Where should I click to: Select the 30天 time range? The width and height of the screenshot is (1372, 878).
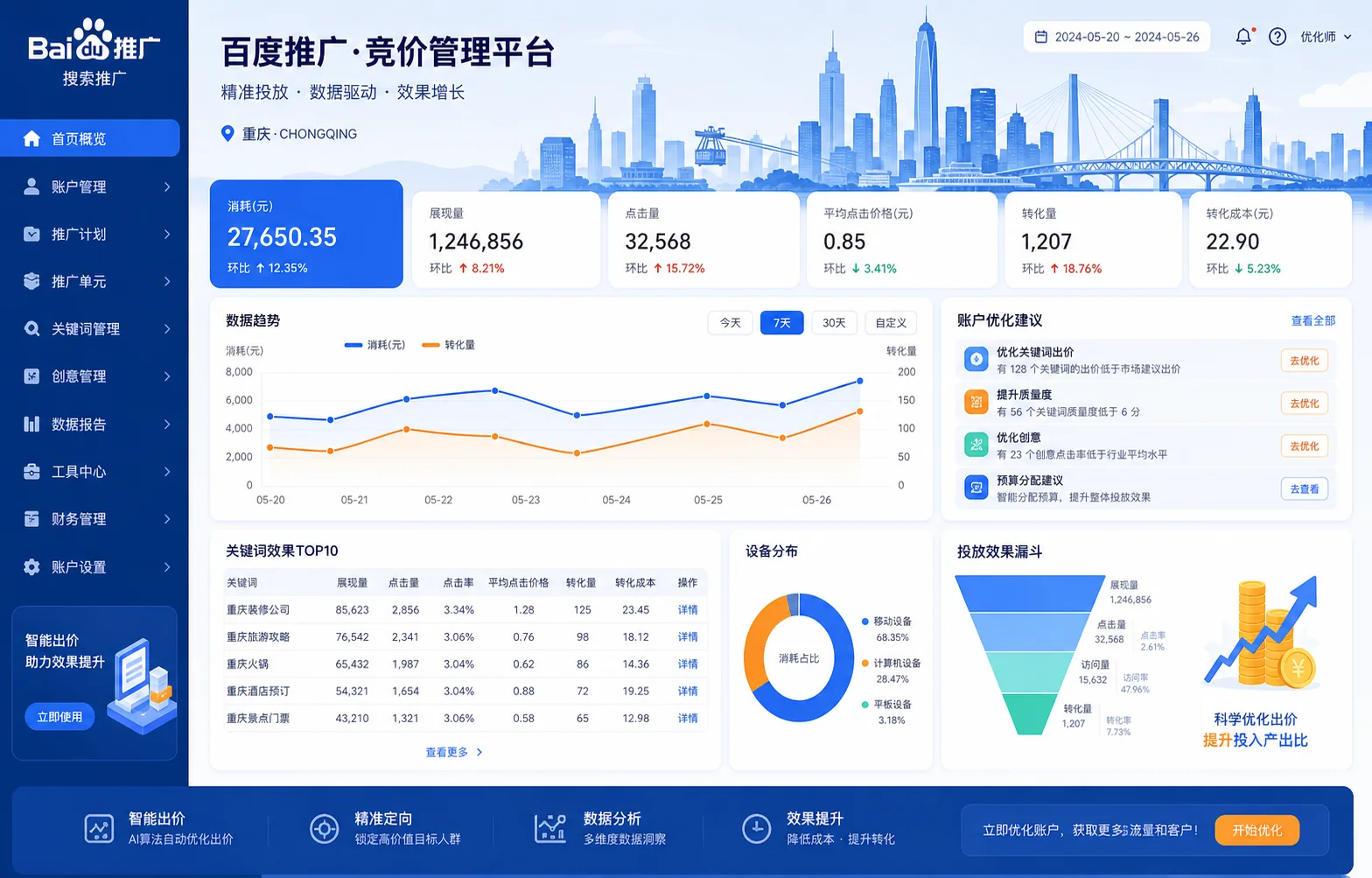click(x=834, y=323)
